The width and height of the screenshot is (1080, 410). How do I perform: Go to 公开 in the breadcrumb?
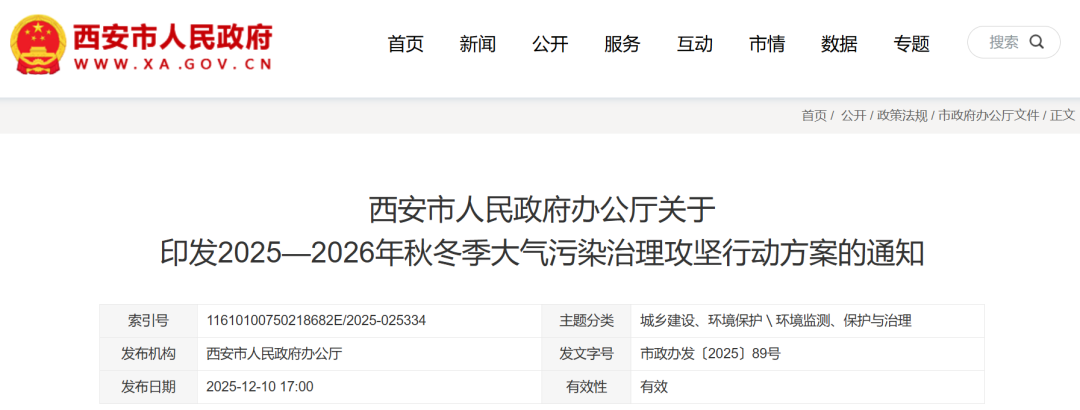coord(853,116)
